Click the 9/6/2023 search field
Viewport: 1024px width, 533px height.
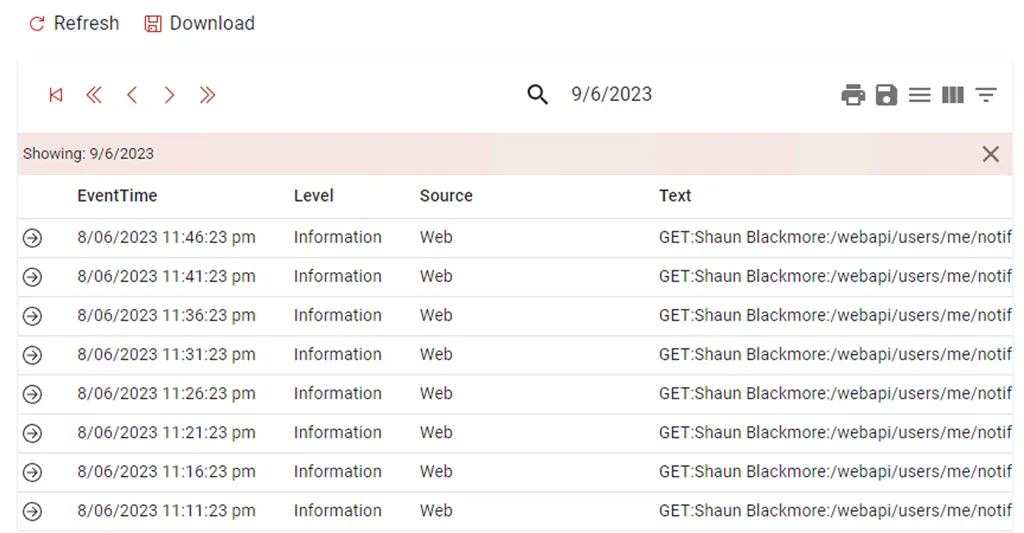(612, 95)
